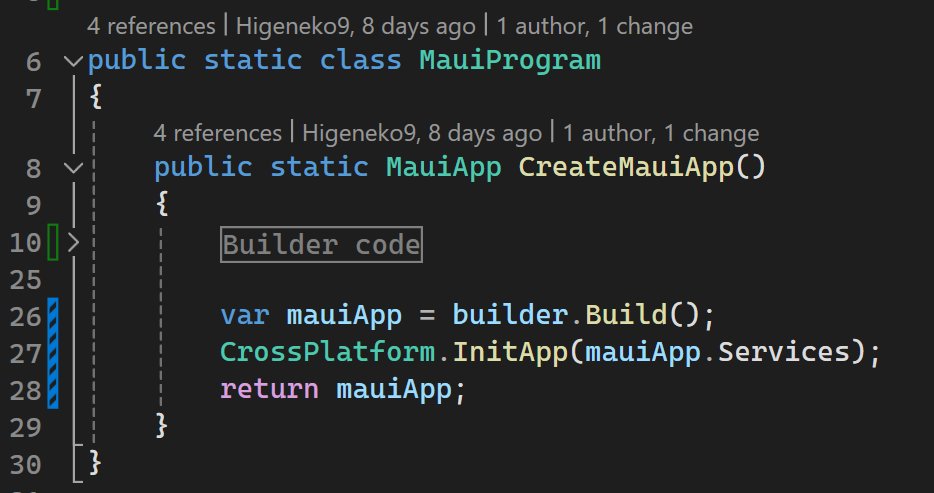Viewport: 934px width, 493px height.
Task: Click the MauiApp return type
Action: pos(444,167)
